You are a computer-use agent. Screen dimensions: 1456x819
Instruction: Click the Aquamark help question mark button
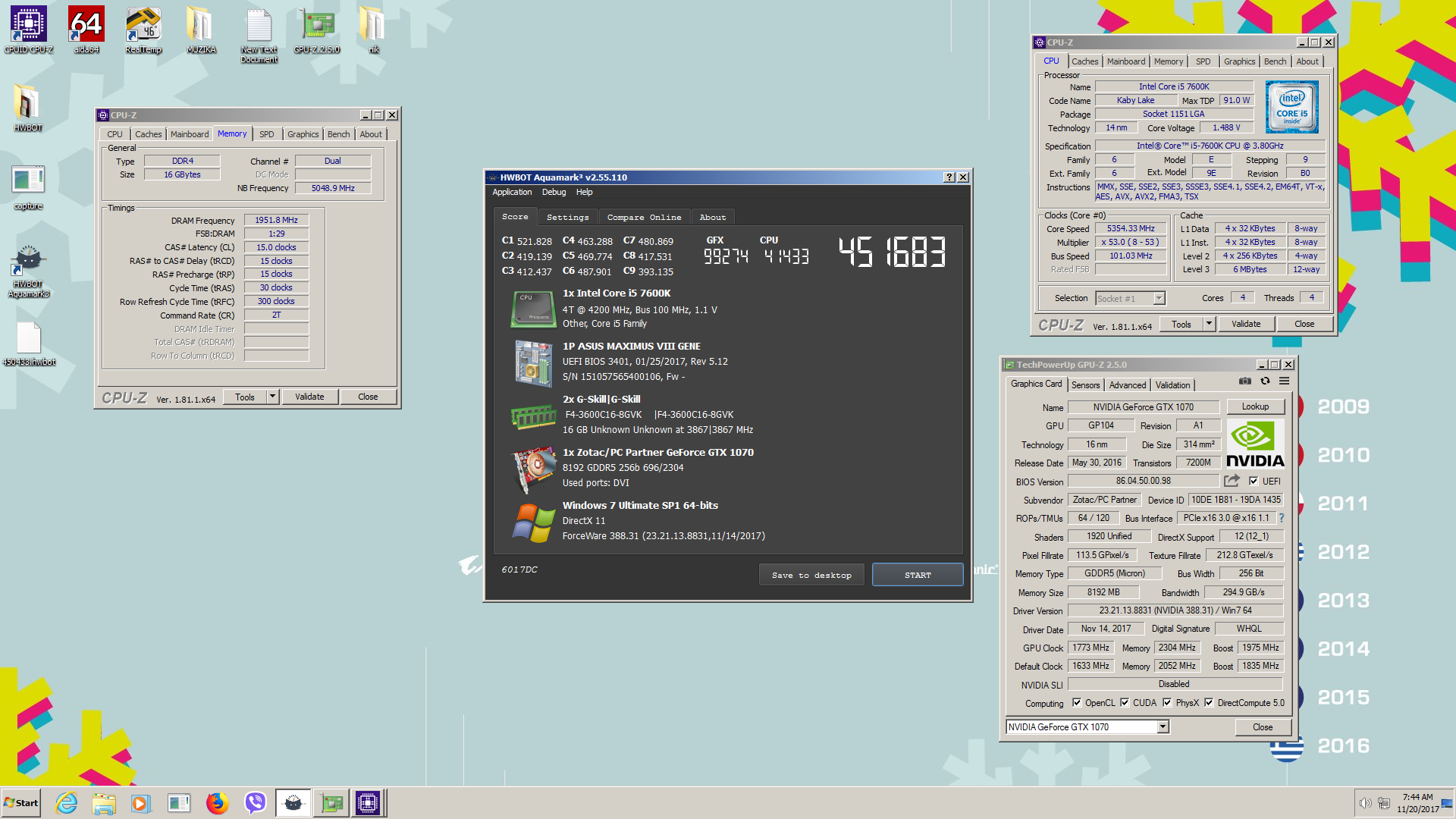(949, 177)
